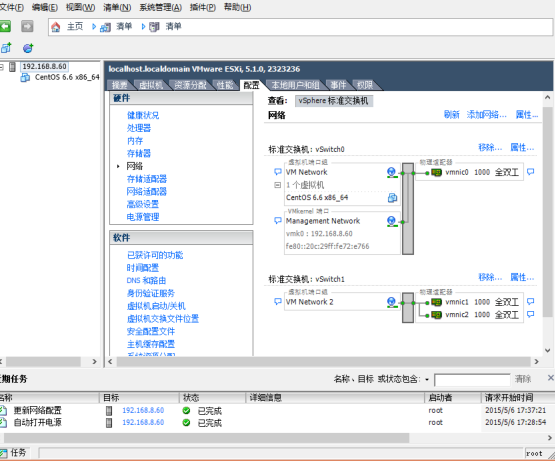The height and width of the screenshot is (461, 555).
Task: Open vmnic1 speech bubble info icon
Action: point(530,302)
